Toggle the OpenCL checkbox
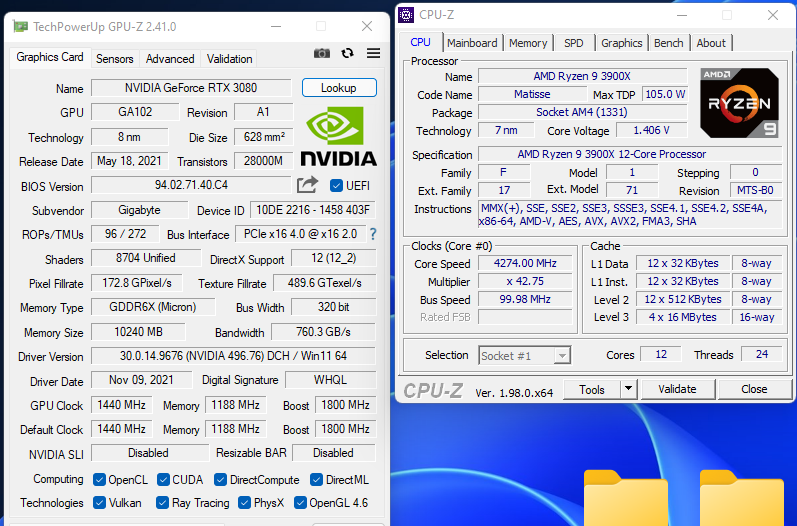 (100, 480)
